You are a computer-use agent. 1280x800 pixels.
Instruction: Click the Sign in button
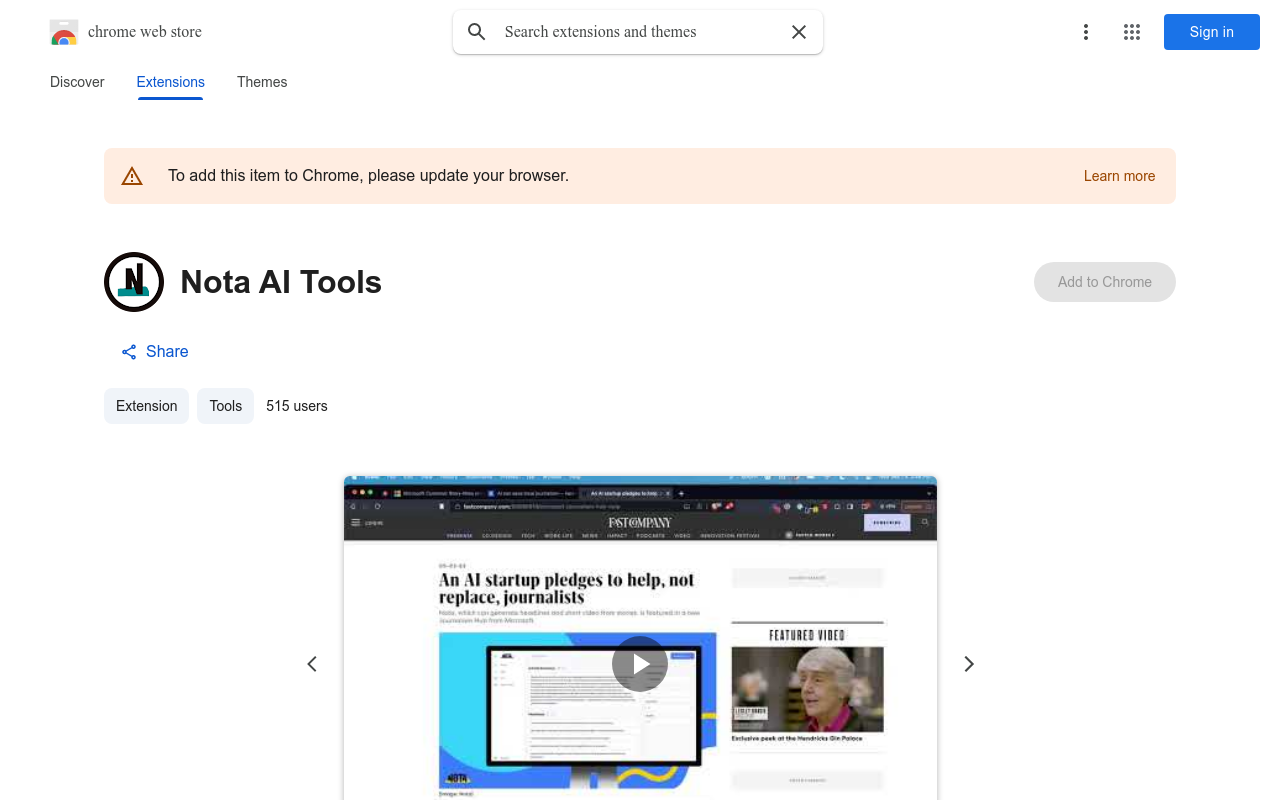click(1212, 32)
